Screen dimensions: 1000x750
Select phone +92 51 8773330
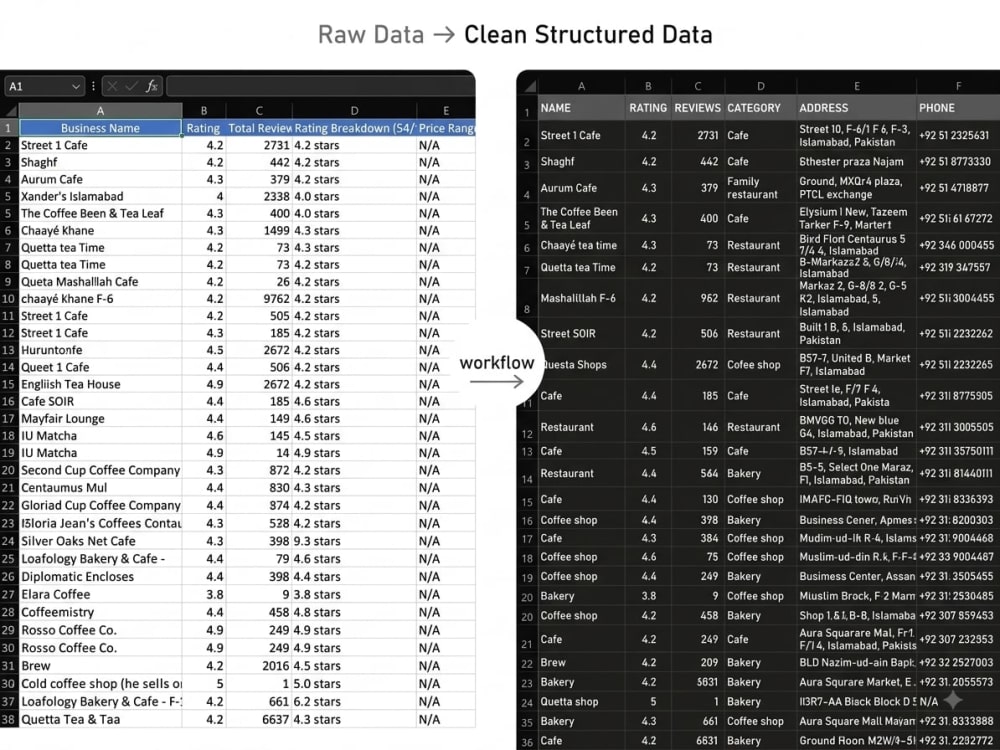click(x=958, y=162)
